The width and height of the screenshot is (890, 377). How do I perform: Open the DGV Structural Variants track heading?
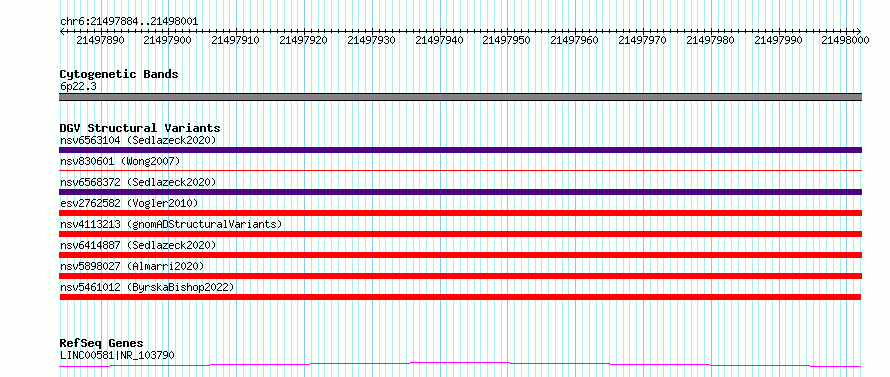(140, 128)
